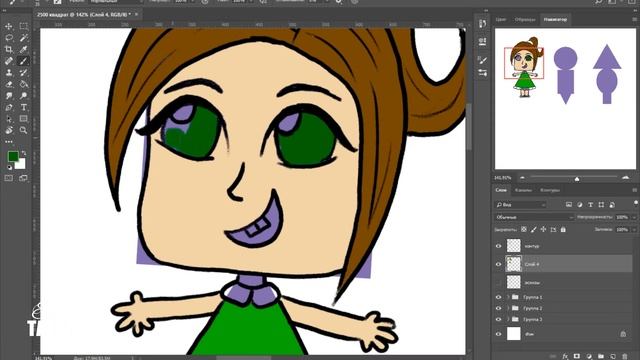
Task: Filter layers by type T icon
Action: pyautogui.click(x=590, y=204)
